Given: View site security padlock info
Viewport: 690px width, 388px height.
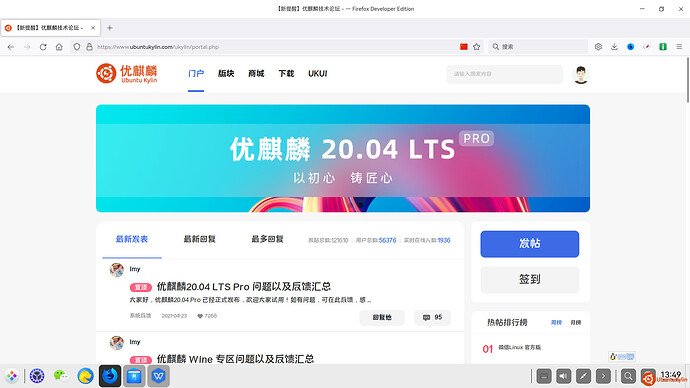Looking at the screenshot, I should (89, 47).
